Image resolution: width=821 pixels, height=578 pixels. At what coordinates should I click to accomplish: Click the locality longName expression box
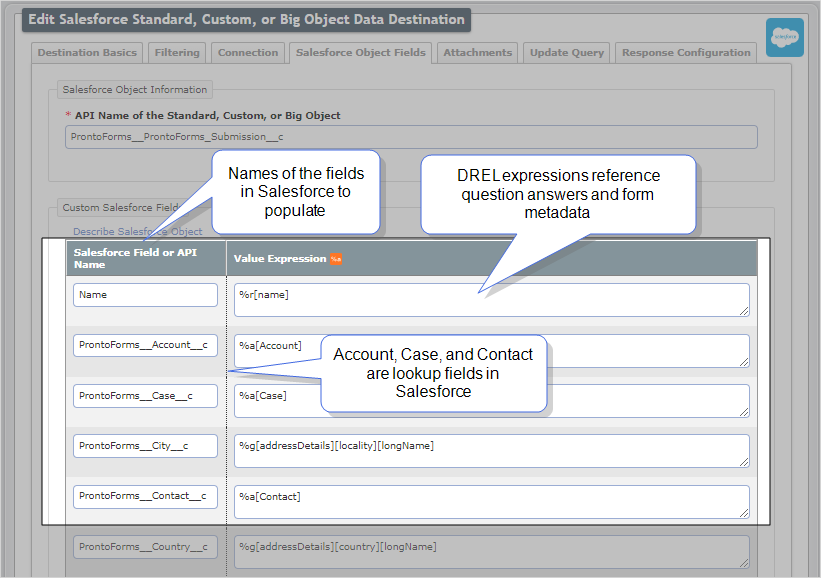(492, 451)
